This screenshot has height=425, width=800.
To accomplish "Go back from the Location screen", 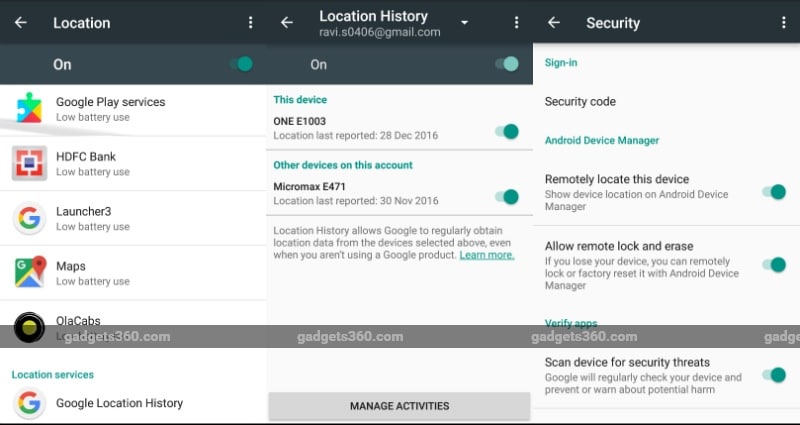I will [x=20, y=22].
